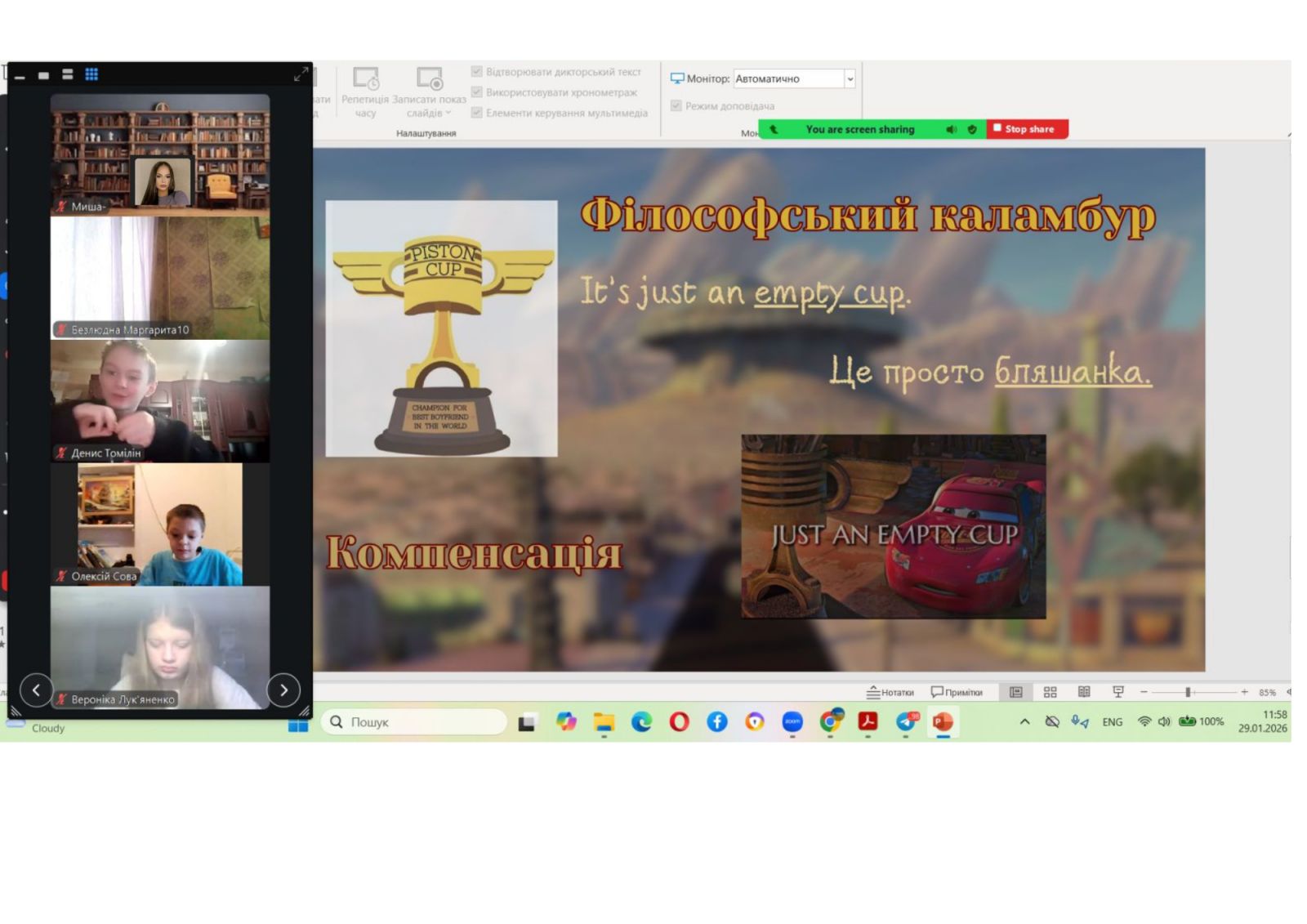The width and height of the screenshot is (1307, 924).
Task: Go to next page of Zoom participants
Action: pos(283,690)
